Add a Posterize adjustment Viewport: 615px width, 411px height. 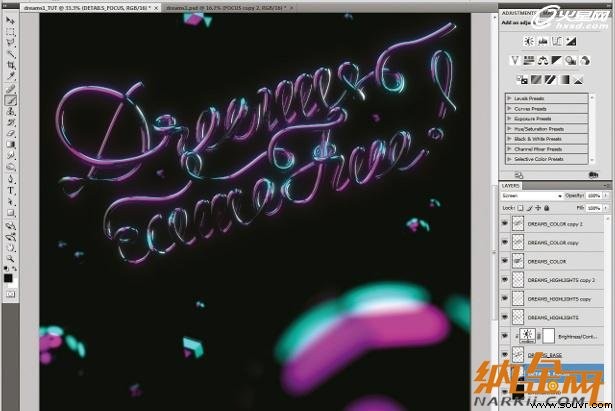pyautogui.click(x=536, y=80)
